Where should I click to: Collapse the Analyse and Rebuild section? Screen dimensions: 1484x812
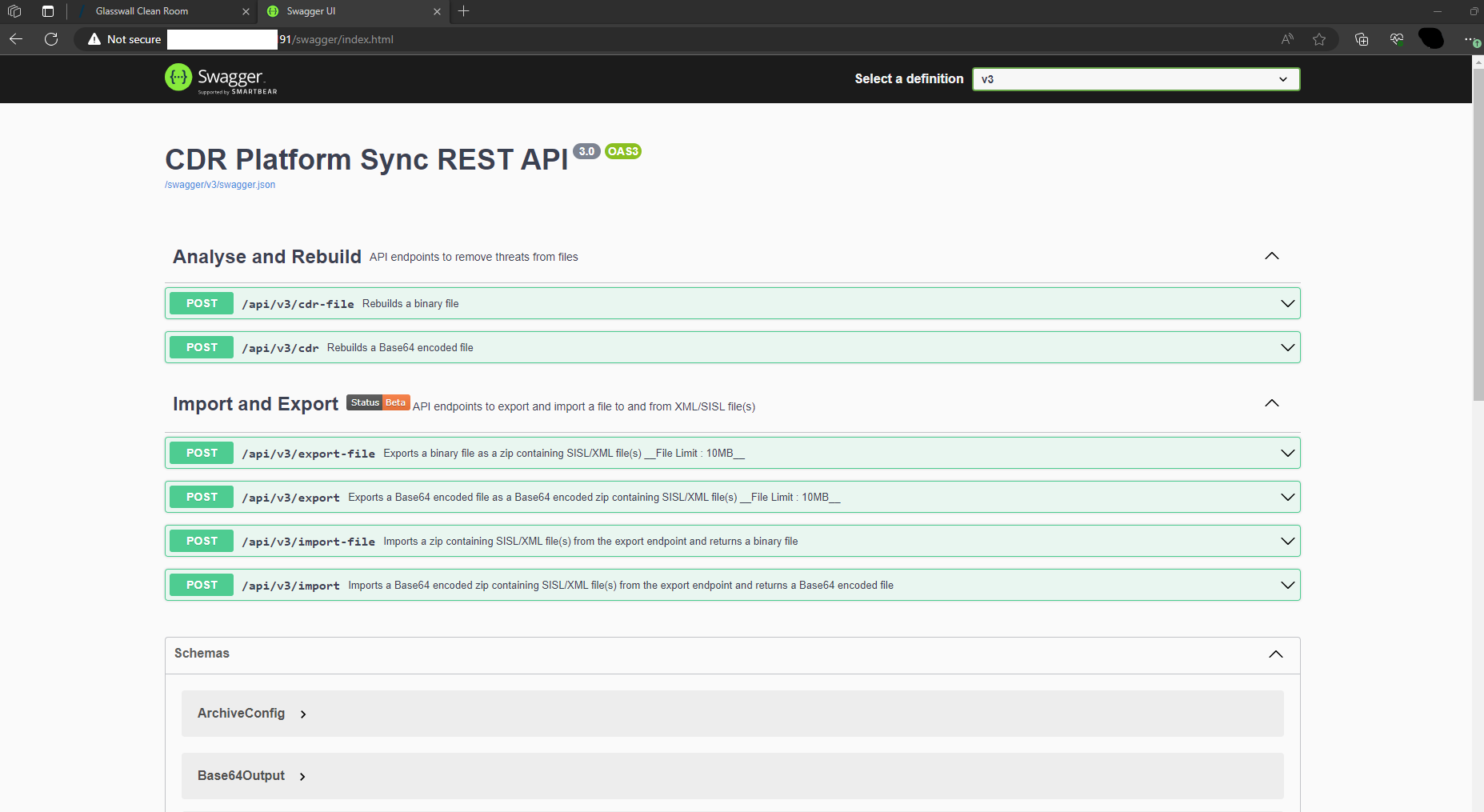[1271, 256]
